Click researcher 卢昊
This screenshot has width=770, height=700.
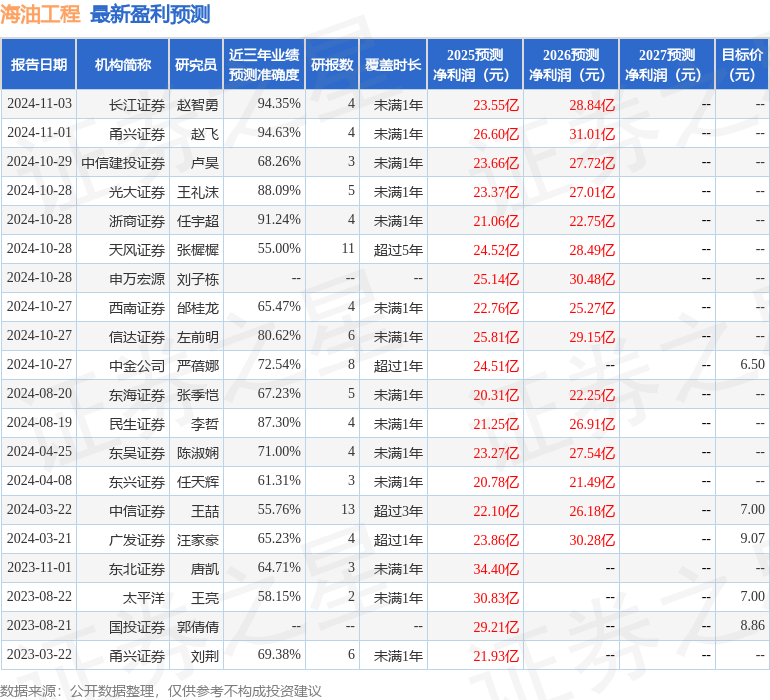tap(205, 163)
